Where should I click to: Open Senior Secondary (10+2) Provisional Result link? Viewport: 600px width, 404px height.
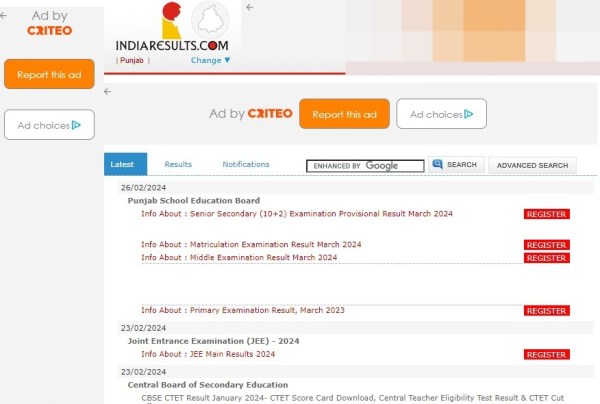(x=297, y=213)
